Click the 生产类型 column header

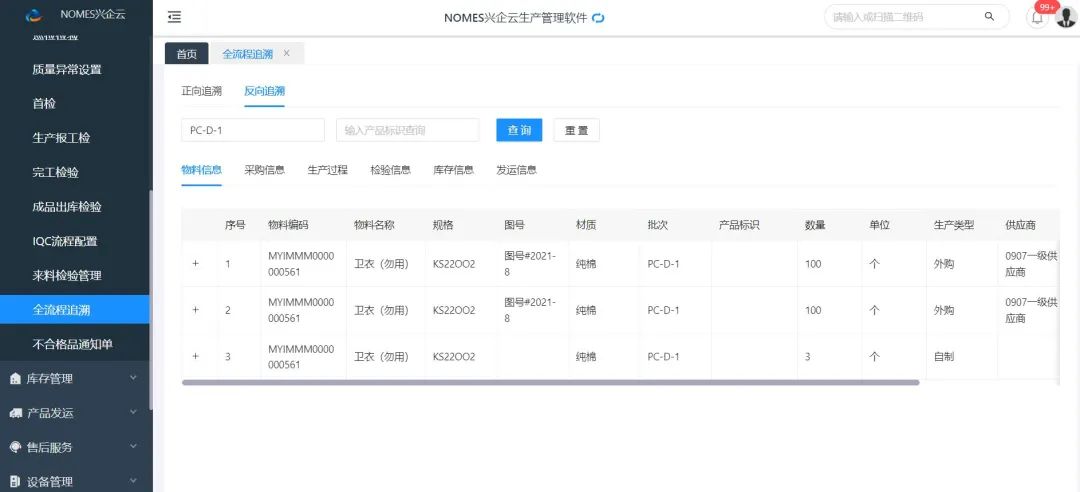tap(954, 225)
